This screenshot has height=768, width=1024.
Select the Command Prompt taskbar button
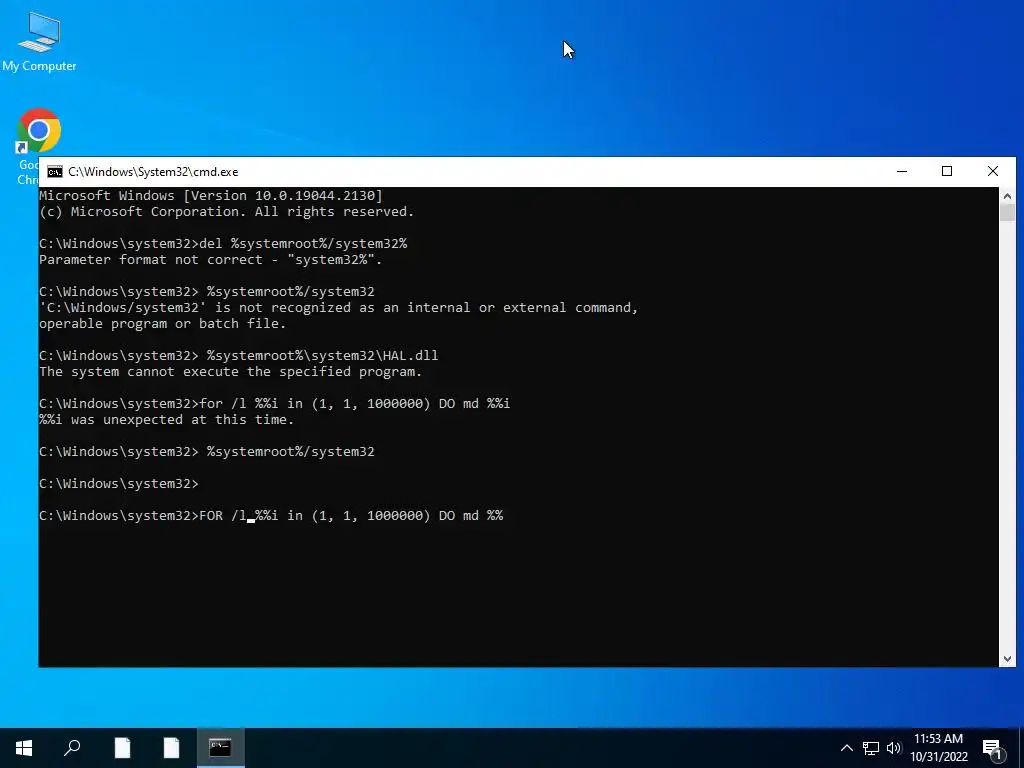[x=220, y=748]
